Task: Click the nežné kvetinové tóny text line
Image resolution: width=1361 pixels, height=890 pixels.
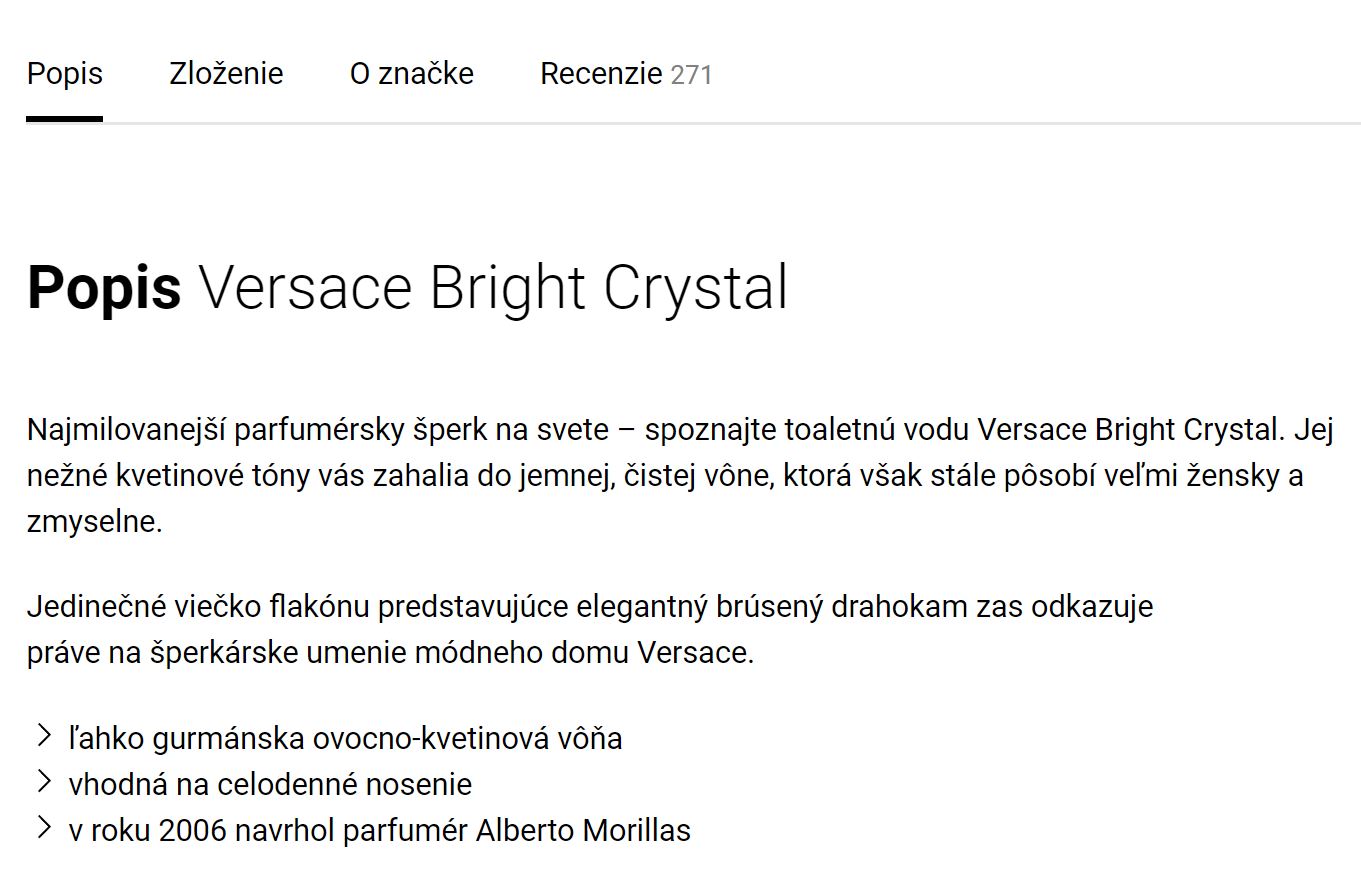Action: click(x=665, y=476)
